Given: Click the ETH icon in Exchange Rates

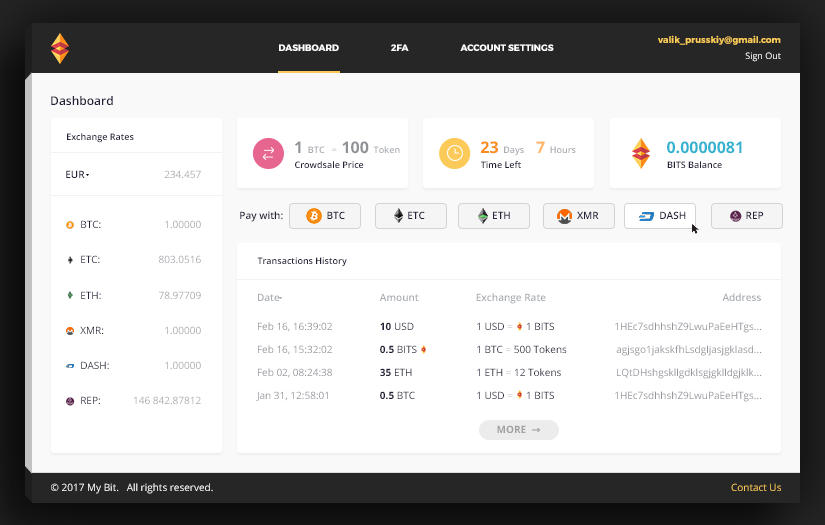Looking at the screenshot, I should click(x=70, y=295).
